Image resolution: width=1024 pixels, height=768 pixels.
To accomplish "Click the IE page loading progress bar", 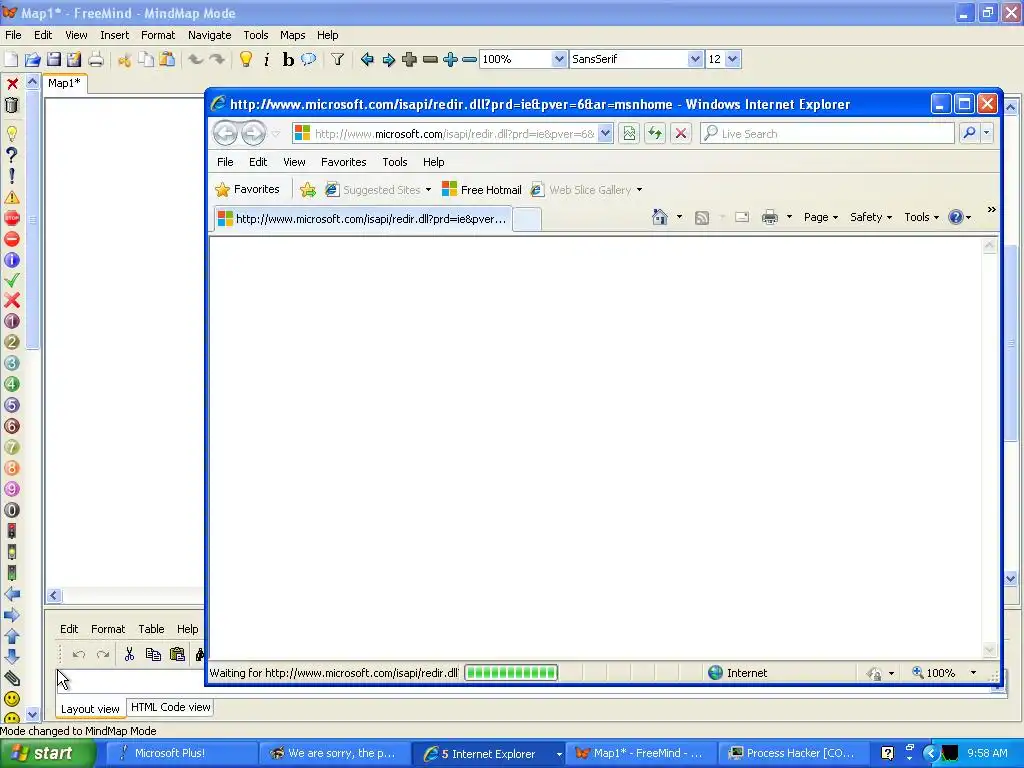I will tap(511, 673).
